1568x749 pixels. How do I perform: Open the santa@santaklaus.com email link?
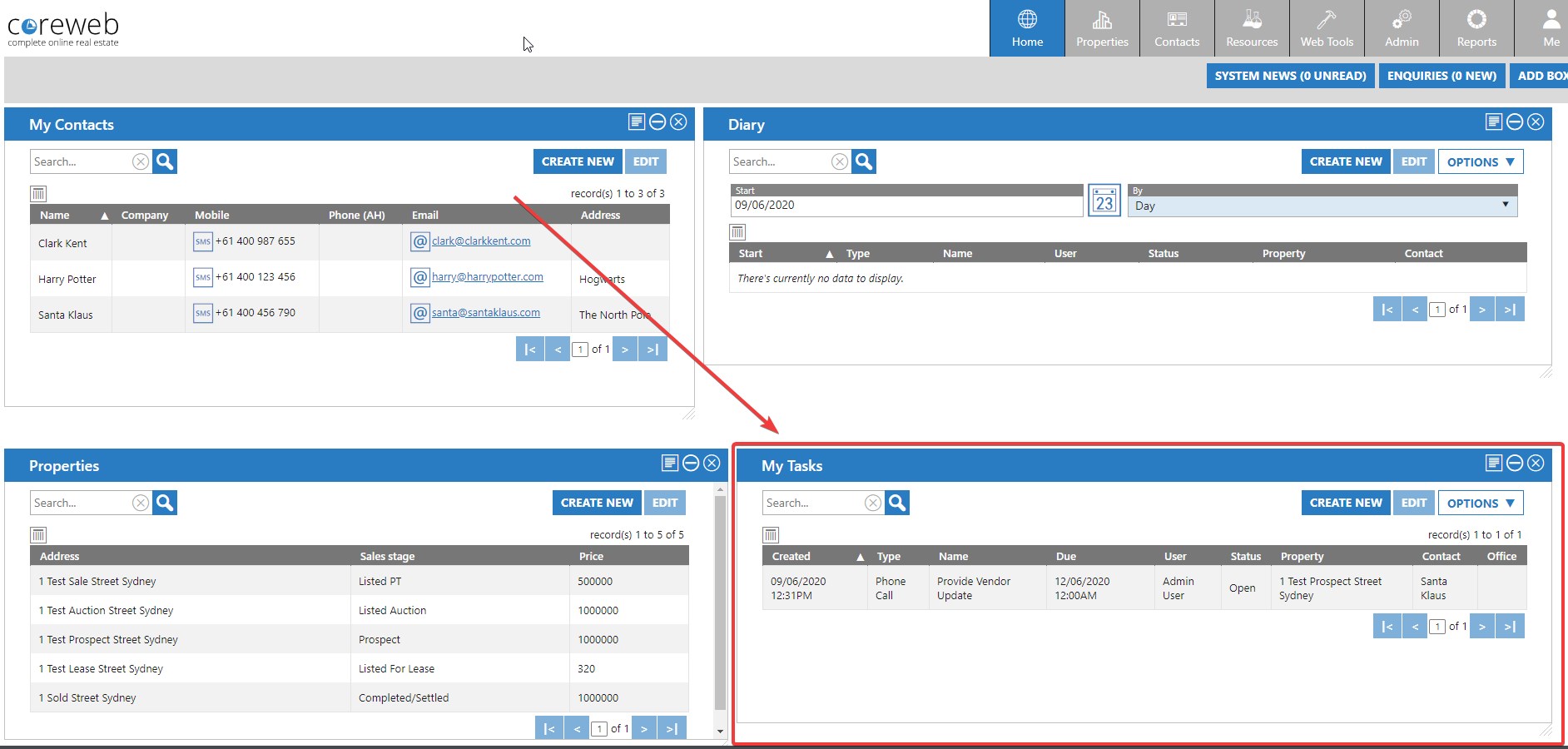[x=485, y=313]
